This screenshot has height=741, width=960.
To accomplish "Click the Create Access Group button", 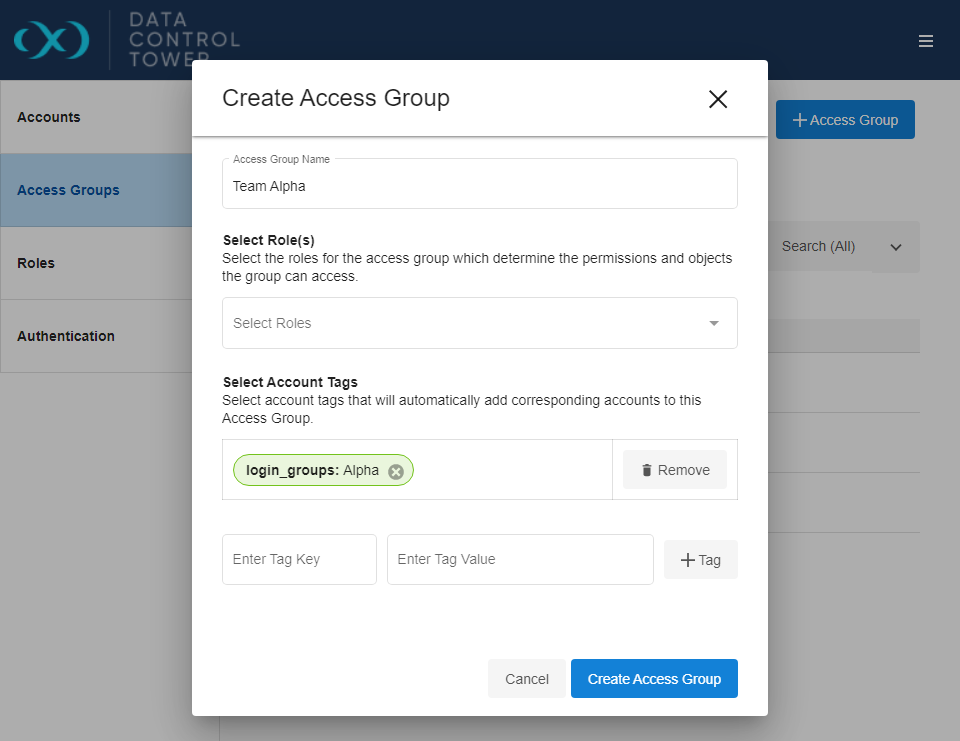I will coord(654,679).
